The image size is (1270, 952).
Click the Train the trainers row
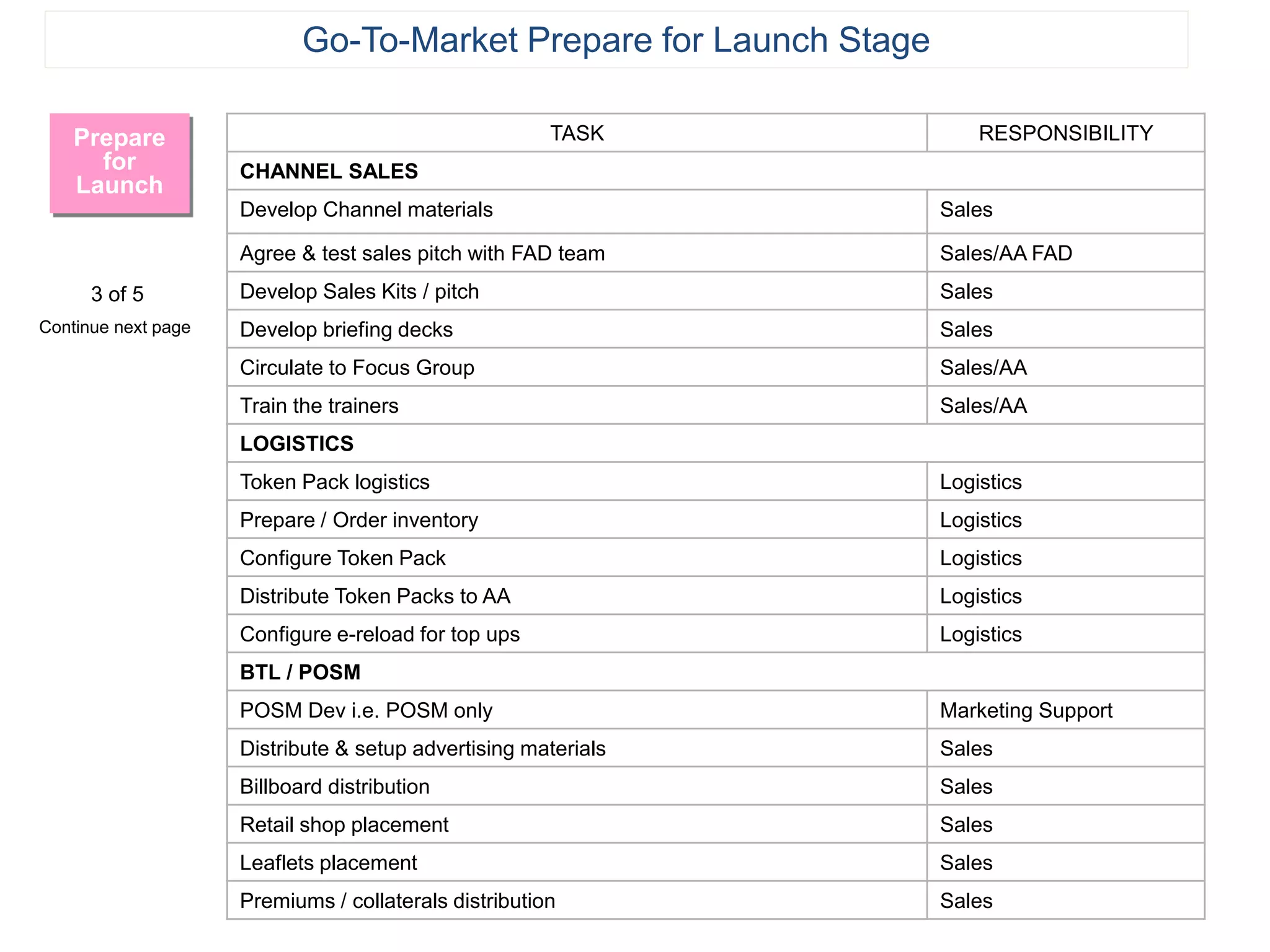coord(716,405)
